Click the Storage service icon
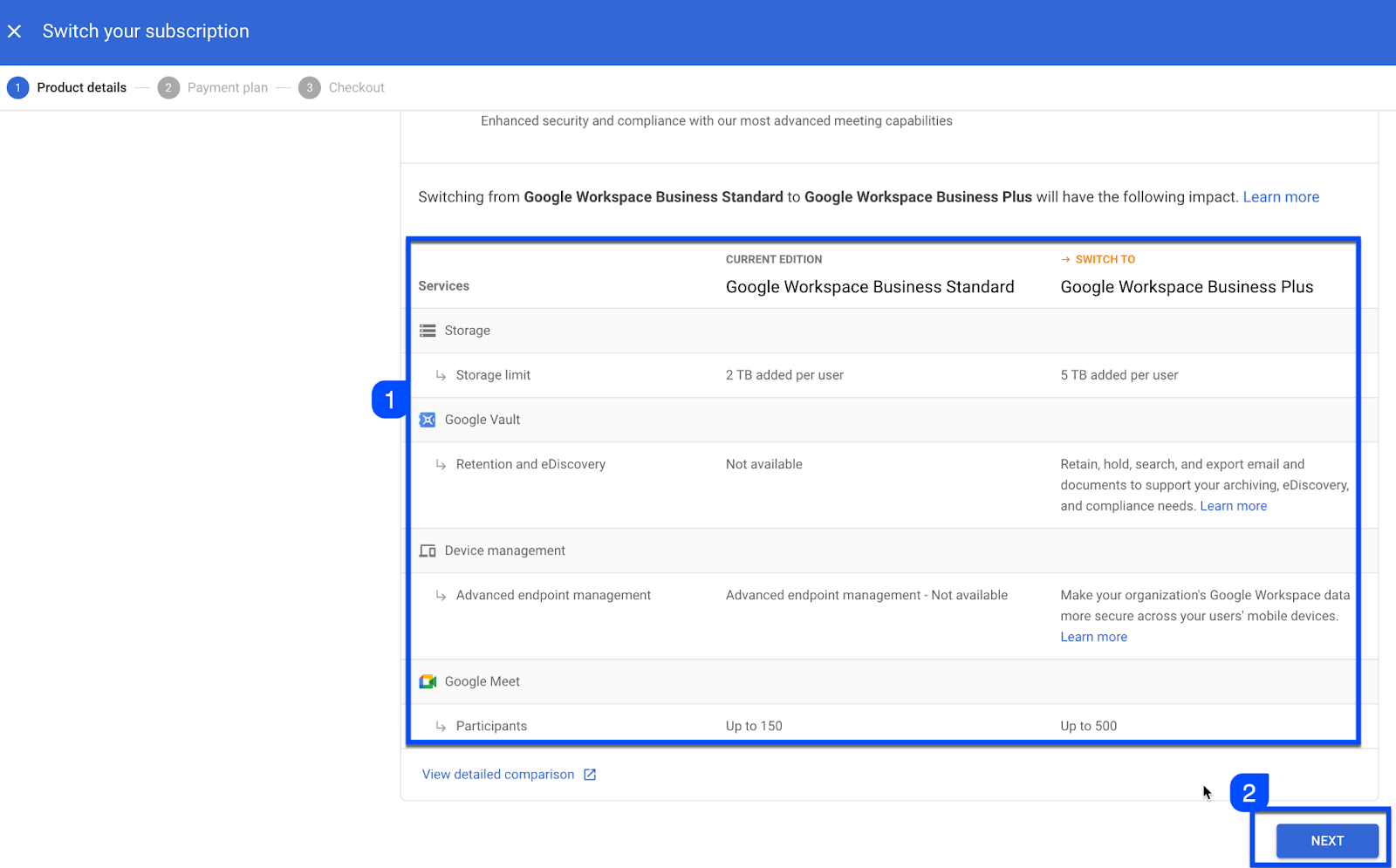The height and width of the screenshot is (868, 1396). [428, 331]
